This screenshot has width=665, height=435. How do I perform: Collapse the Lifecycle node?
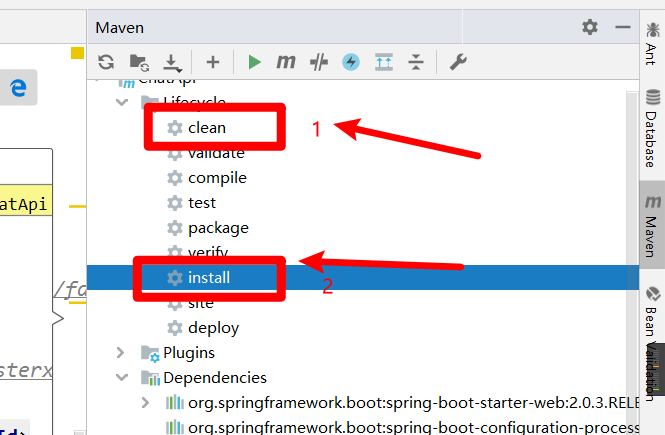point(122,102)
